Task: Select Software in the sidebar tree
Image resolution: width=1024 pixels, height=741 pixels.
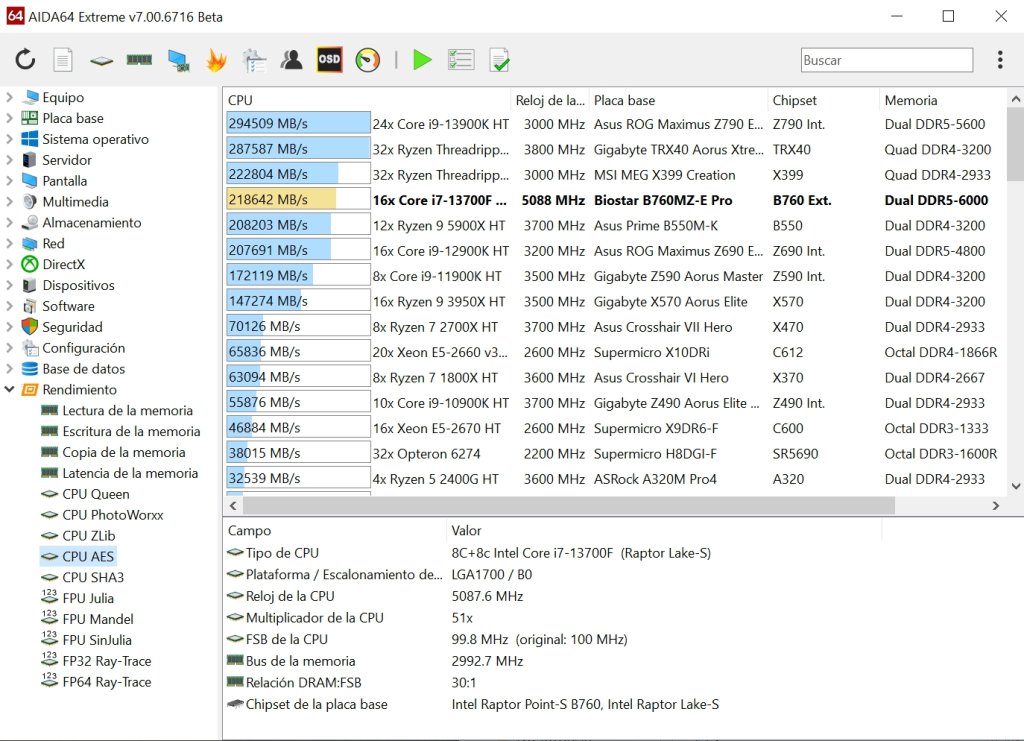Action: tap(68, 306)
